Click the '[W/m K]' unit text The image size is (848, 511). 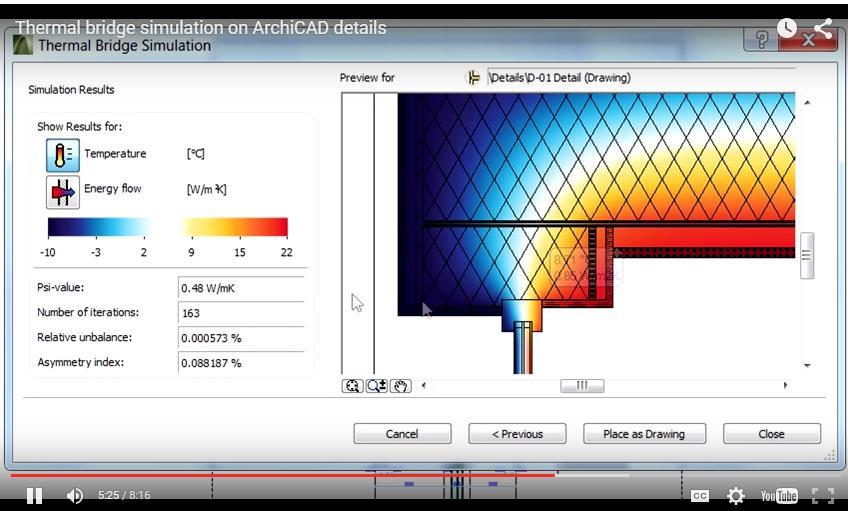pos(207,189)
